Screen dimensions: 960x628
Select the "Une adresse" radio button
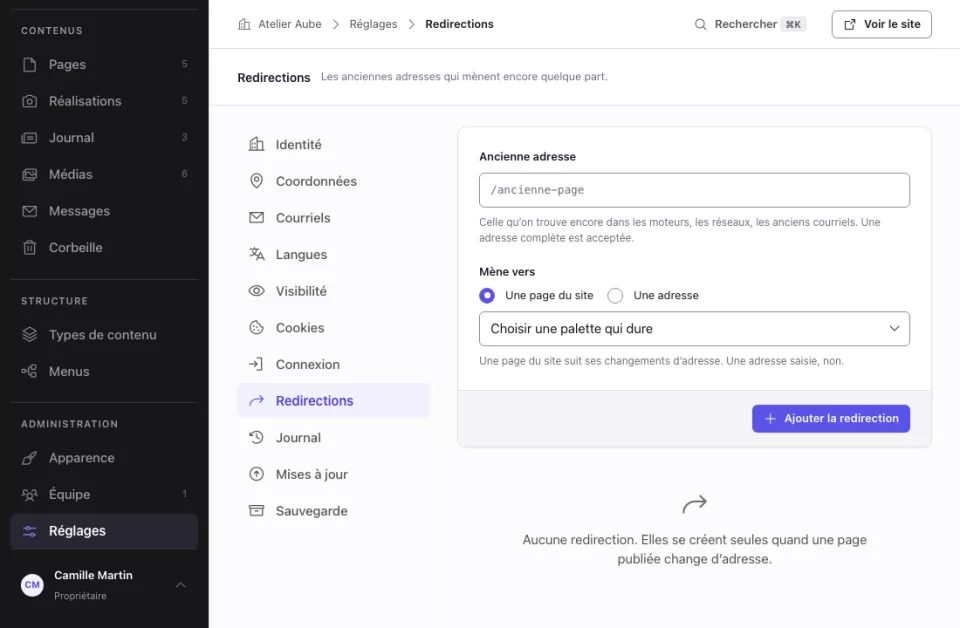click(x=615, y=296)
